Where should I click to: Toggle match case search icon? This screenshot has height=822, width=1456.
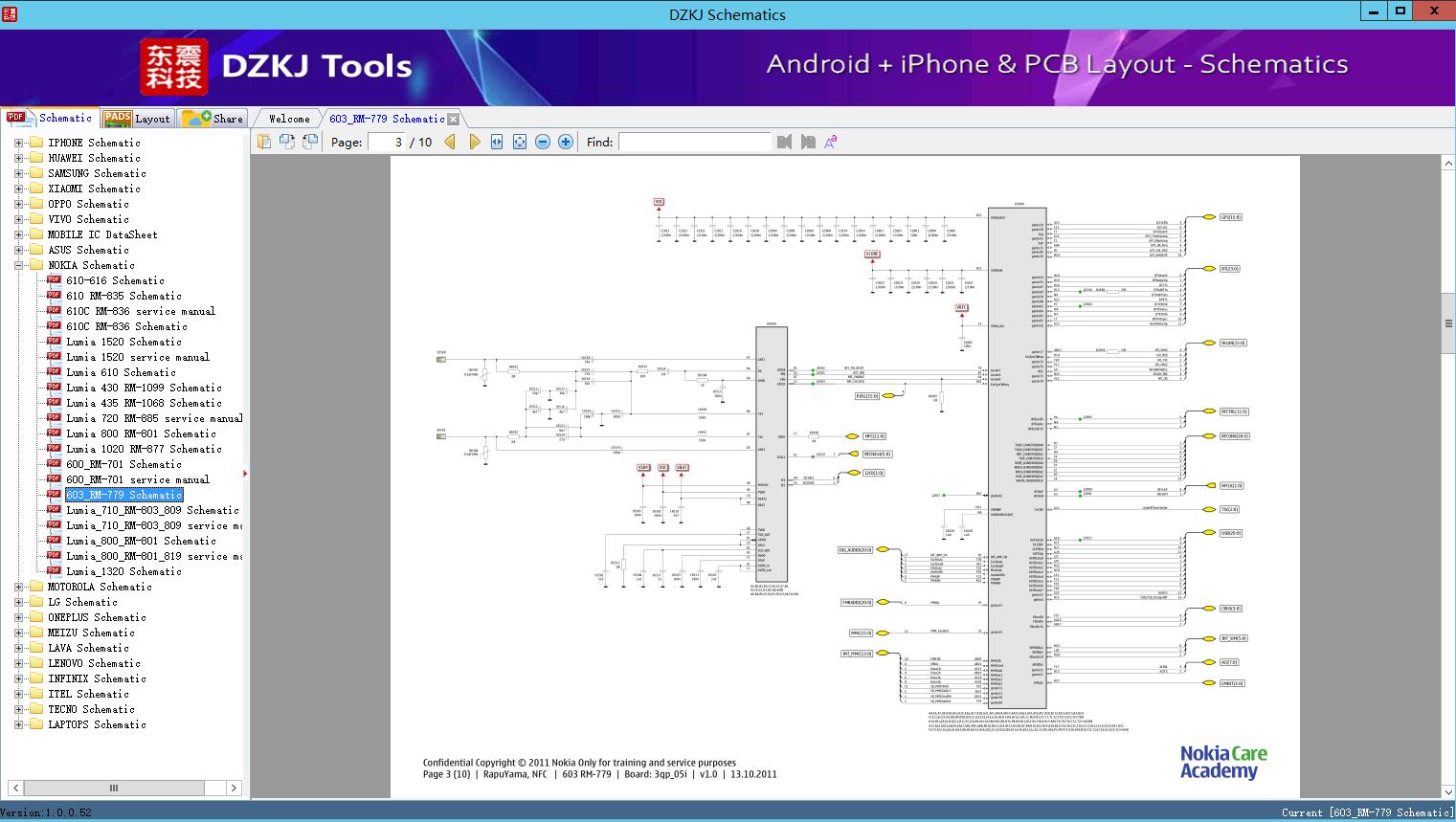click(831, 142)
